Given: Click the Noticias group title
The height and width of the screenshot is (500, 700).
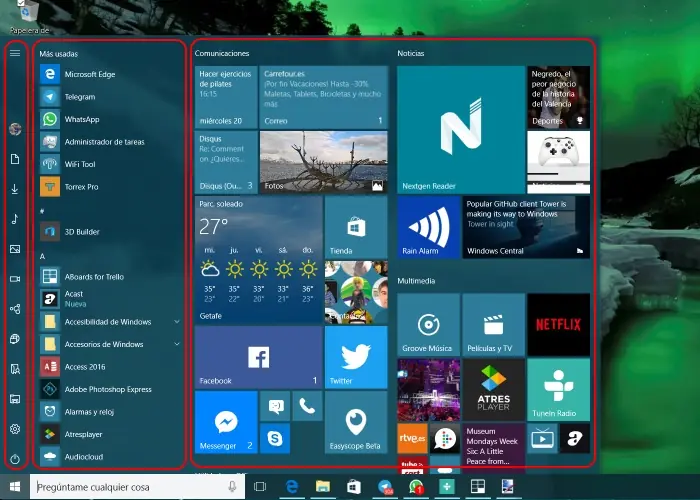Looking at the screenshot, I should point(411,53).
